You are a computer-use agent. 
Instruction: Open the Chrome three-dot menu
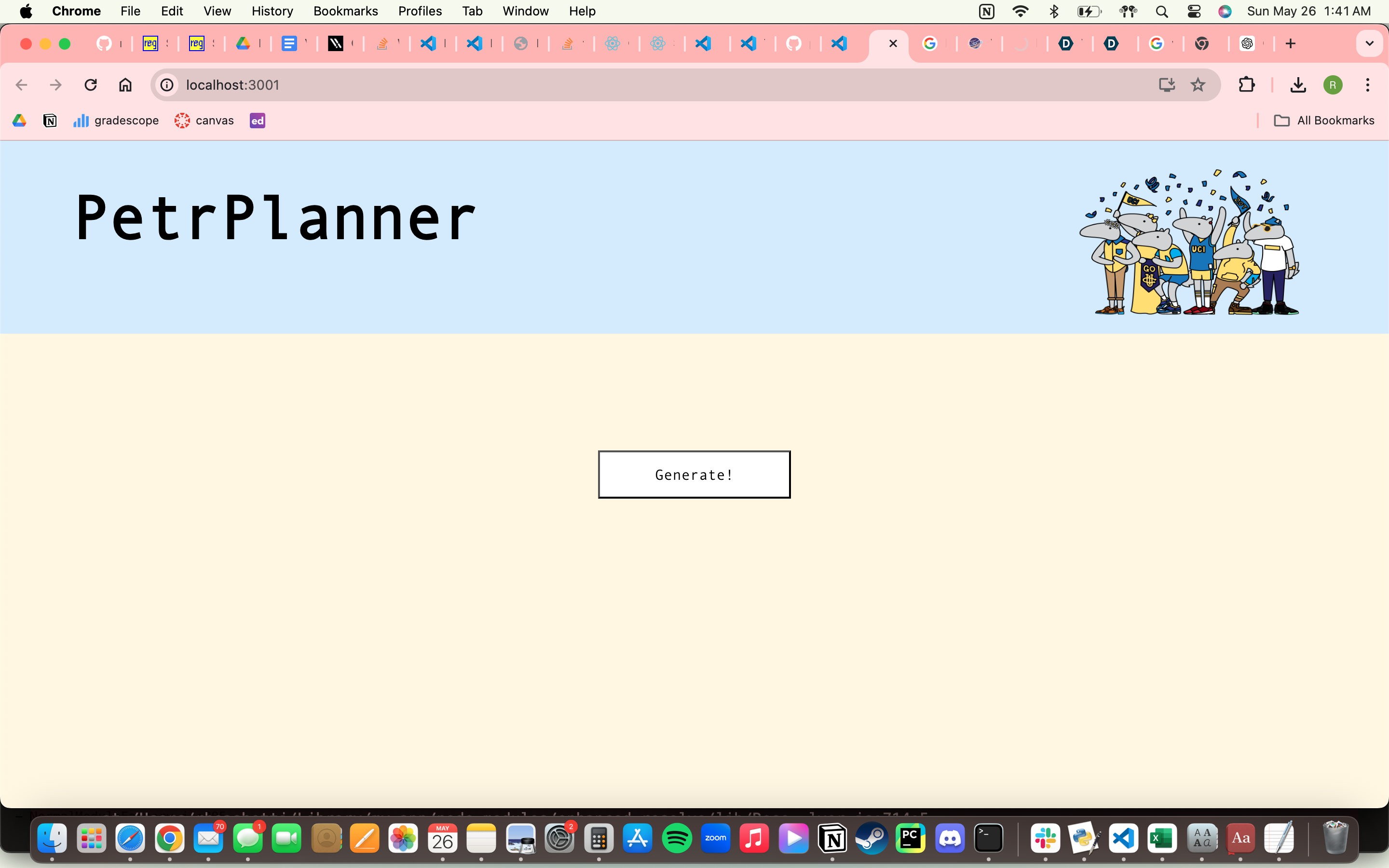pos(1367,85)
